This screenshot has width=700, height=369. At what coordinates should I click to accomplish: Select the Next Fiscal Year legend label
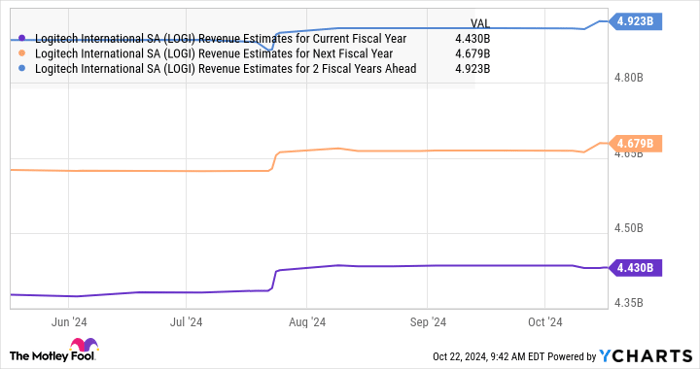pos(214,54)
